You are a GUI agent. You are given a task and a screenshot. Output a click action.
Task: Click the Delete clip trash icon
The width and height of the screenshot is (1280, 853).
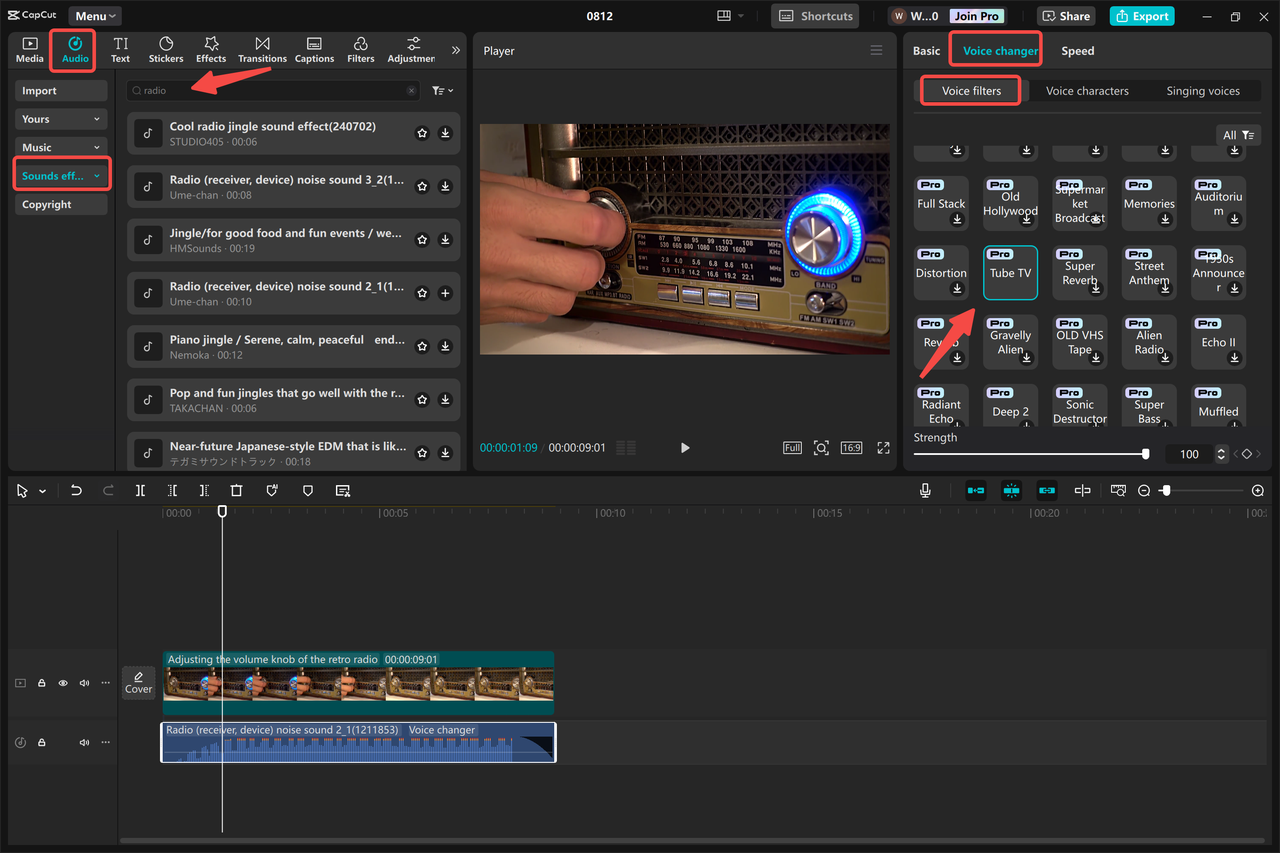236,490
